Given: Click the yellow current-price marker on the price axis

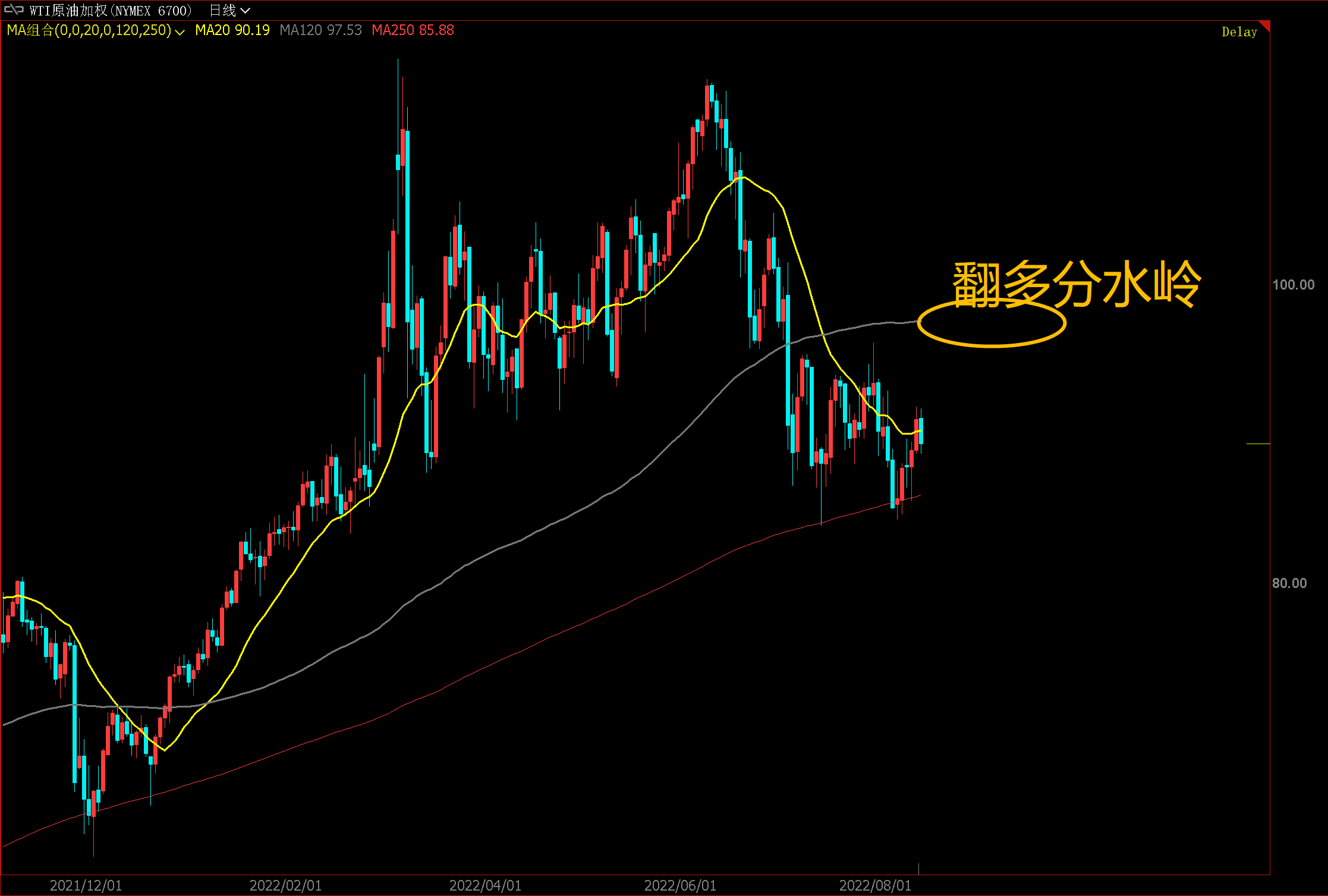Looking at the screenshot, I should click(1258, 444).
